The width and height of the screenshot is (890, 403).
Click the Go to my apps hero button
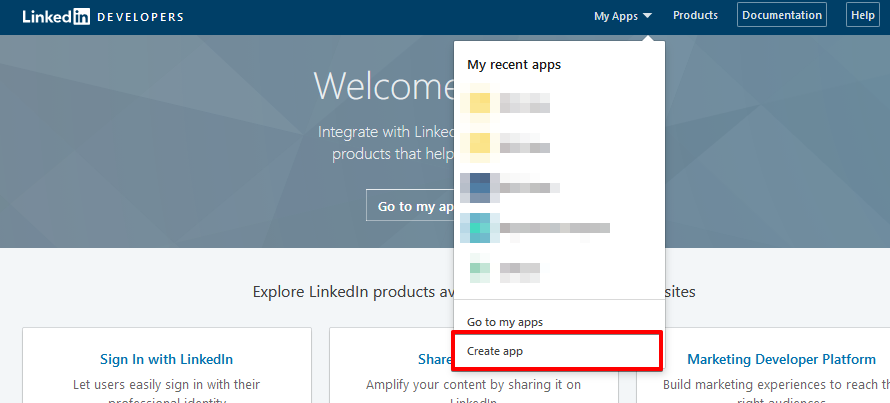coord(410,205)
